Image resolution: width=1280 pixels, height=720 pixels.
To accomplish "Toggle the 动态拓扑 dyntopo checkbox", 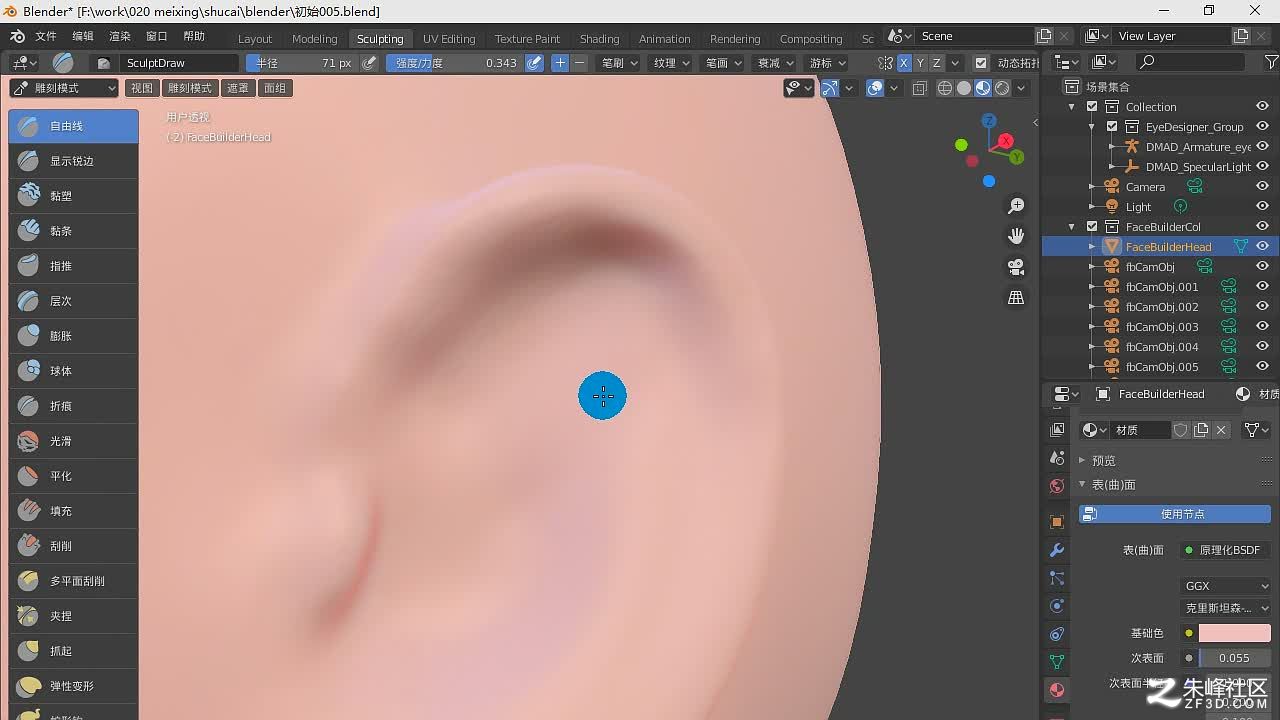I will coord(981,63).
